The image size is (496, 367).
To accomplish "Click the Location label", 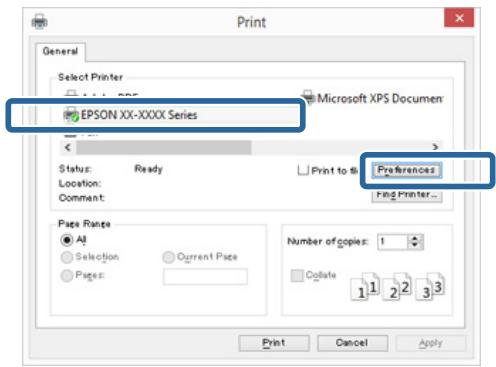I will coord(80,183).
